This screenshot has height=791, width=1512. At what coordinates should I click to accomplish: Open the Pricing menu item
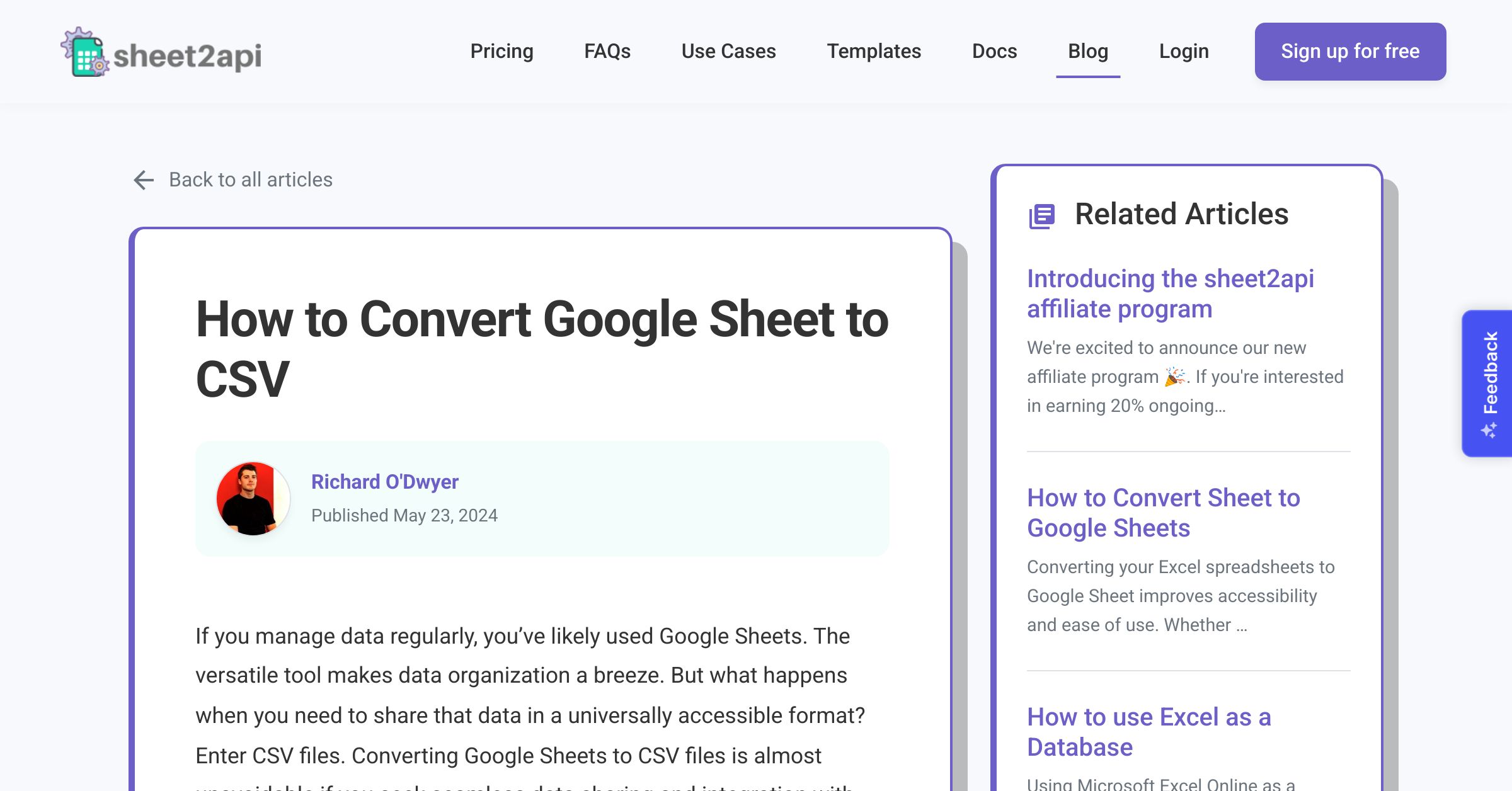[x=502, y=51]
